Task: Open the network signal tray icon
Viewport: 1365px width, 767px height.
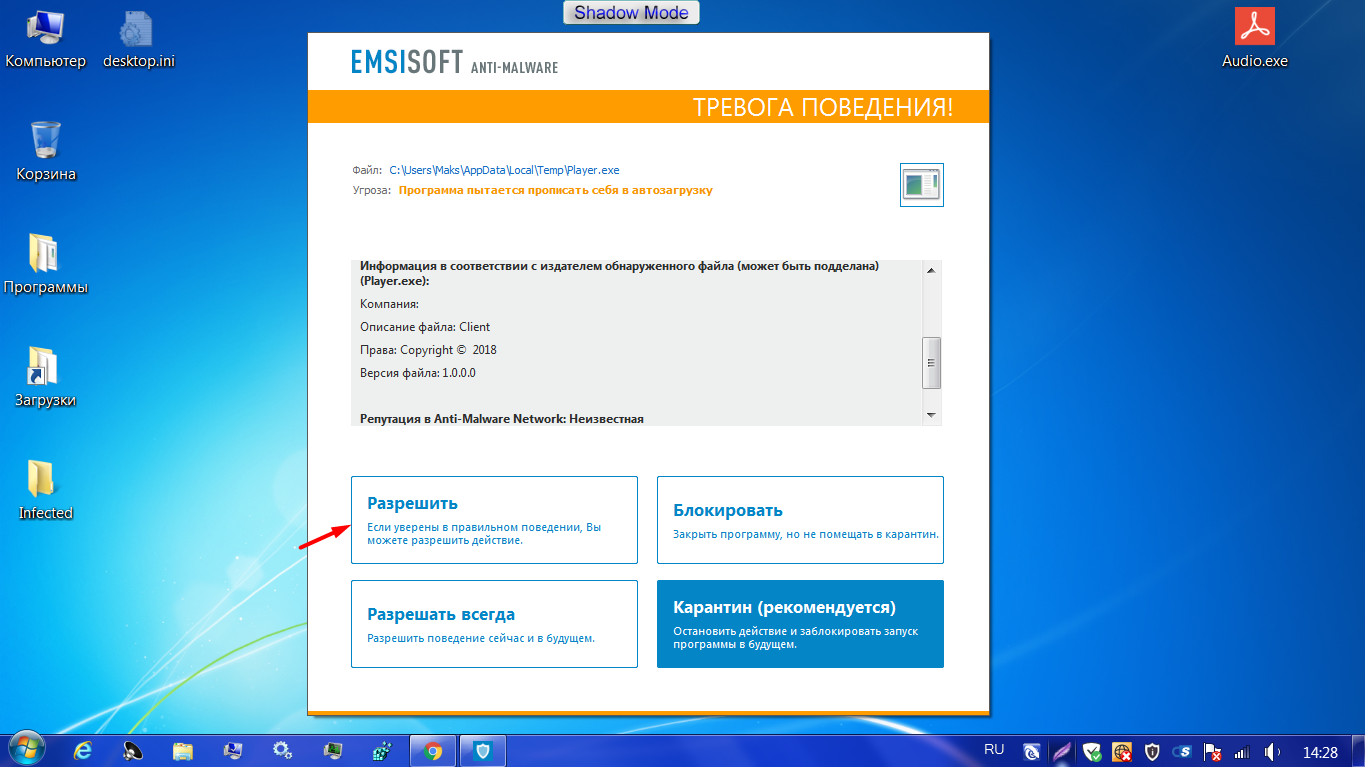Action: pos(1242,751)
